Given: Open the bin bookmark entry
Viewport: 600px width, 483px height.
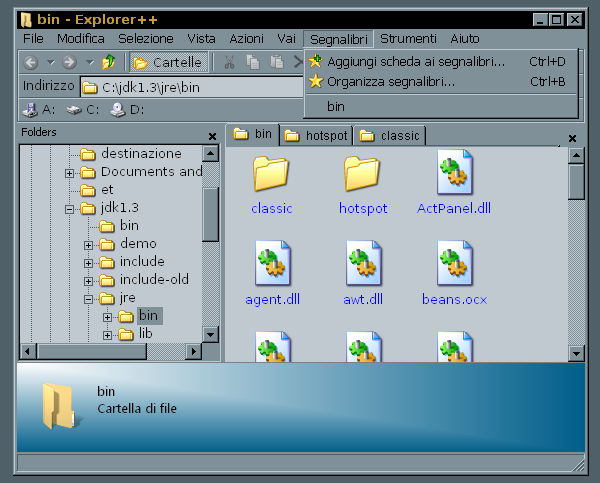Looking at the screenshot, I should point(441,106).
